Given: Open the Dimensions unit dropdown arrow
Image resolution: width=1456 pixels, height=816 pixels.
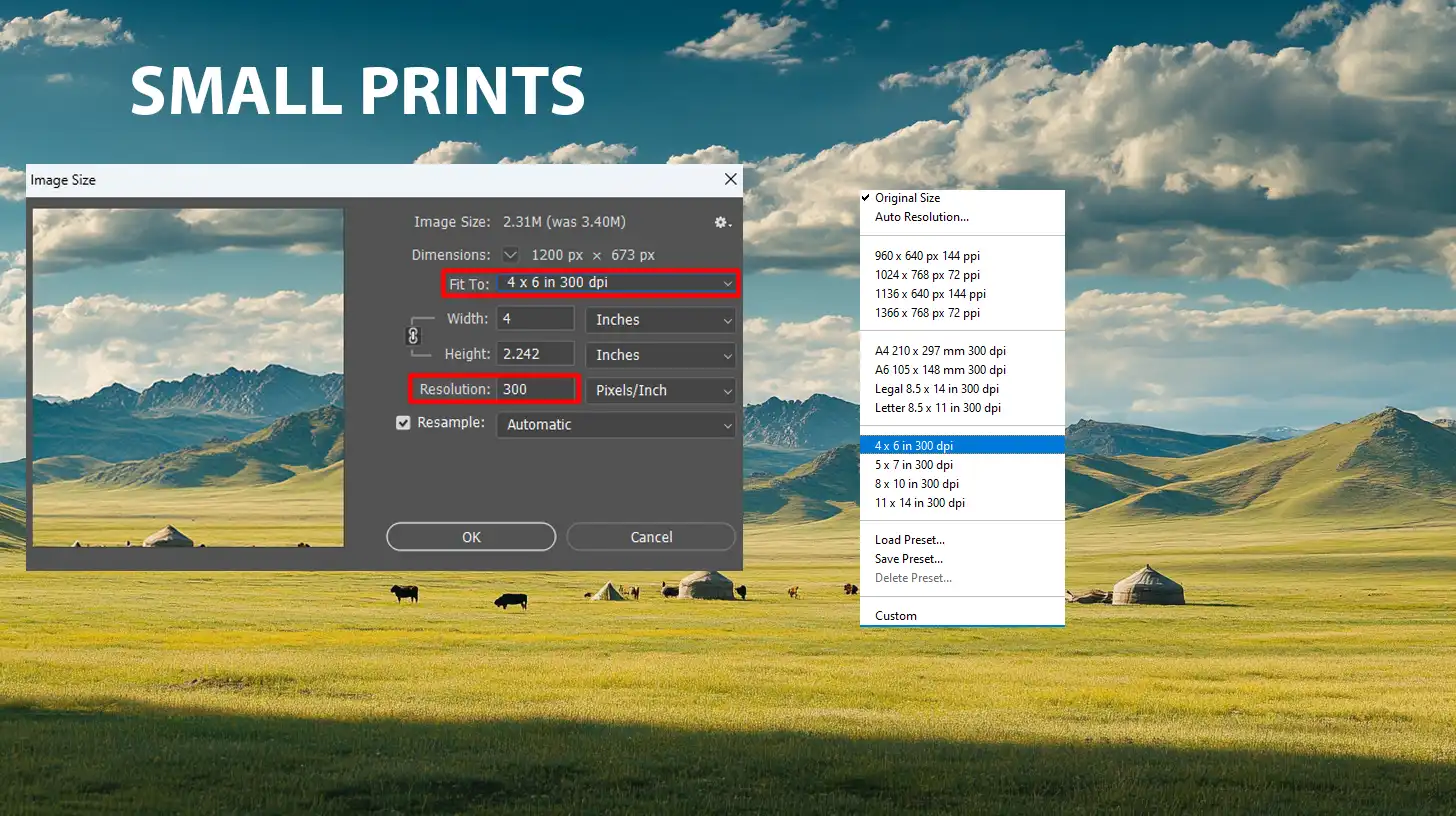Looking at the screenshot, I should point(510,254).
